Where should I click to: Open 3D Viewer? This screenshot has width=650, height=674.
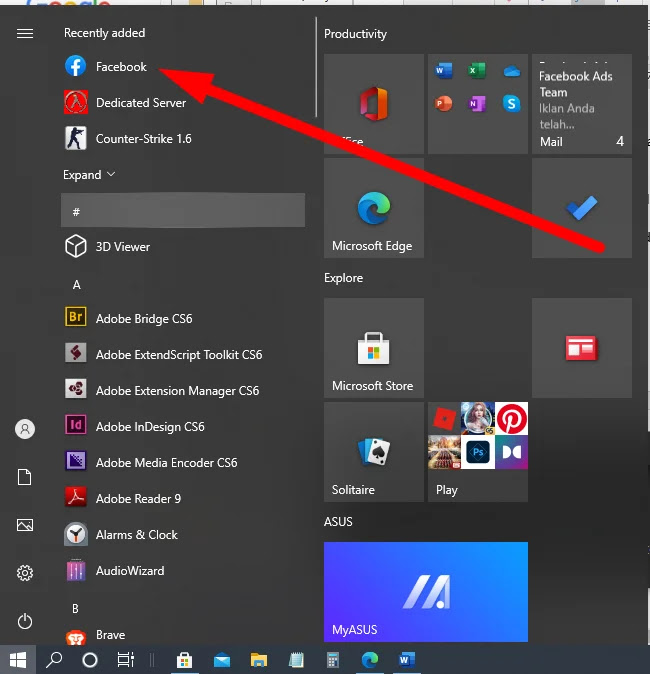[183, 246]
